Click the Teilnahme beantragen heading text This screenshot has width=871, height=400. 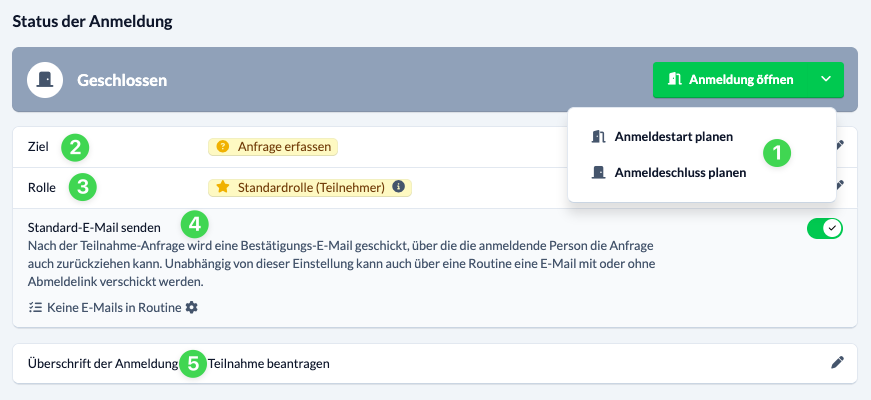[268, 363]
